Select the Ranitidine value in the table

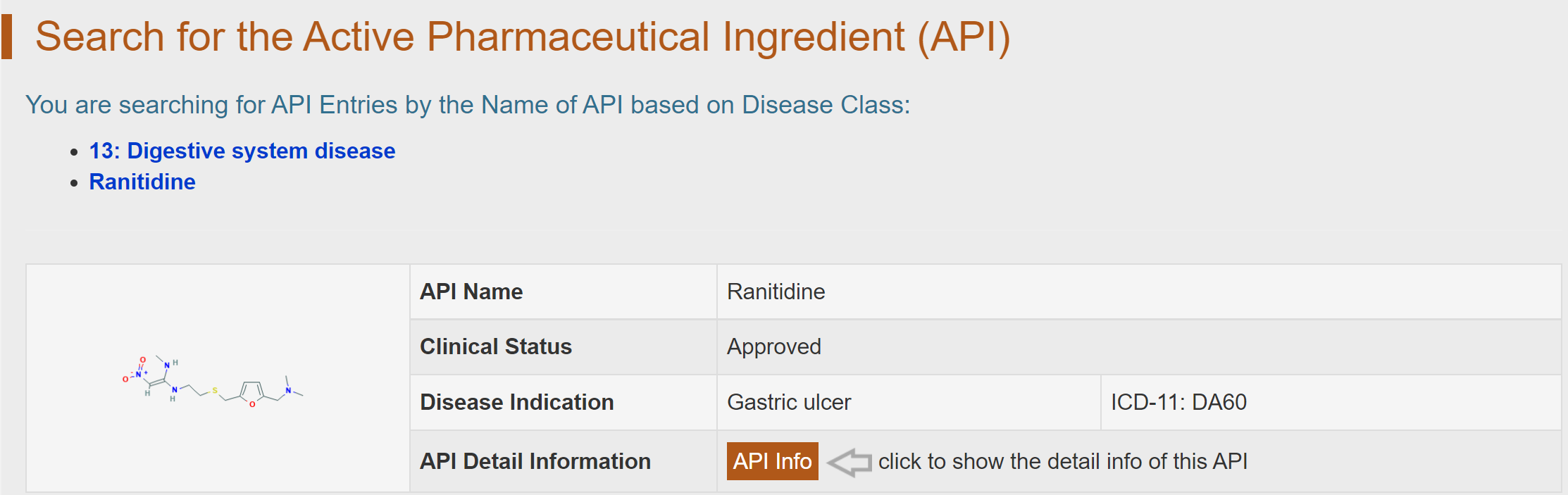[776, 292]
